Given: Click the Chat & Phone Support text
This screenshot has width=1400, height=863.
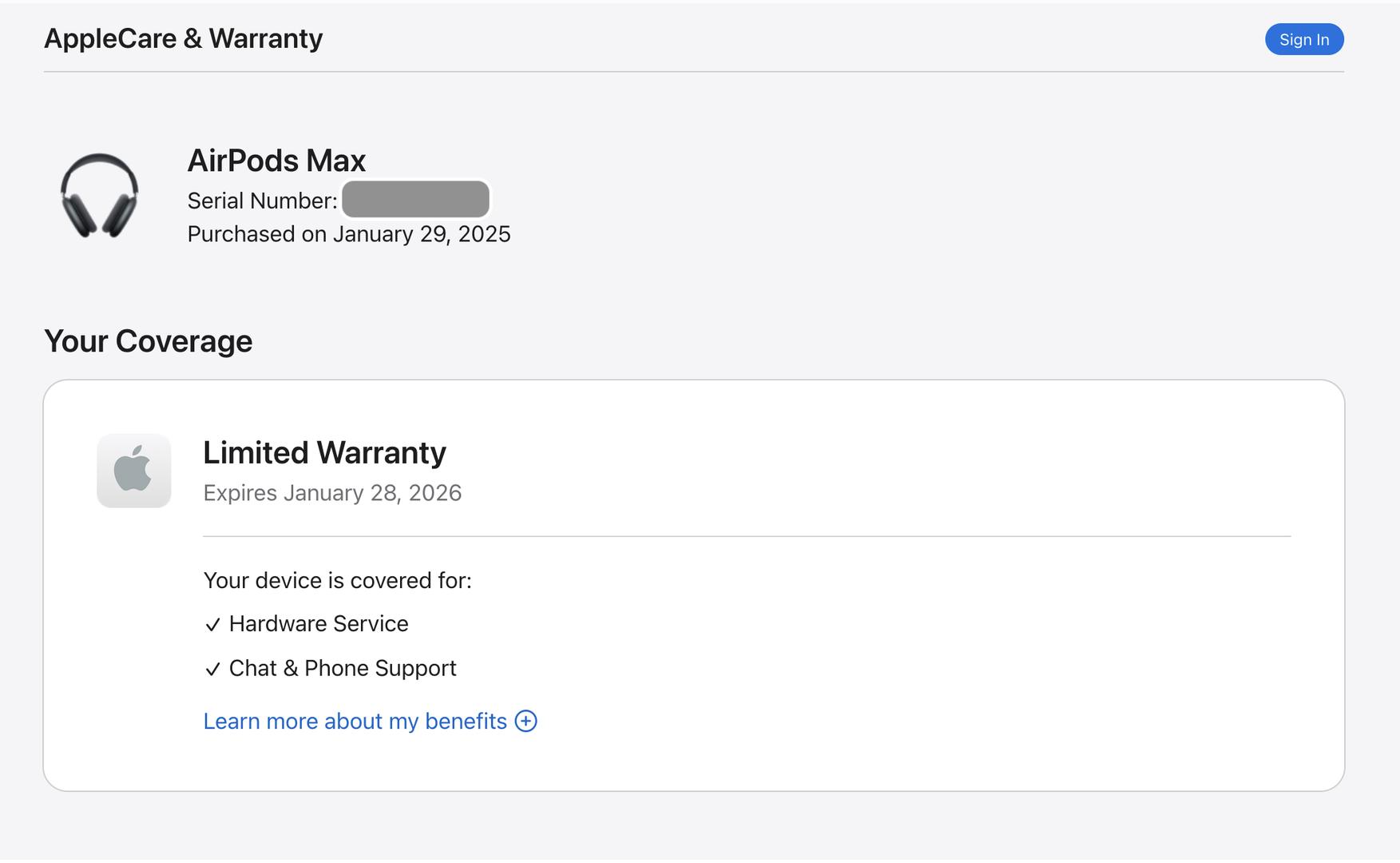Looking at the screenshot, I should (x=343, y=669).
